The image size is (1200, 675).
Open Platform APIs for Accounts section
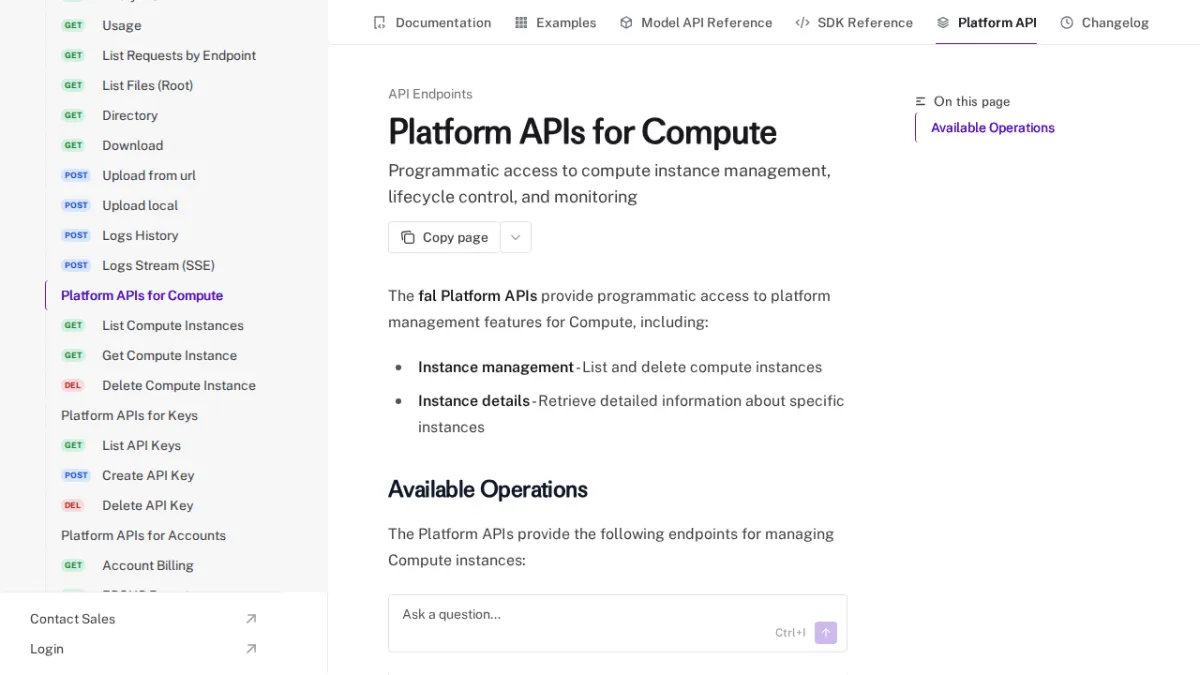(x=143, y=535)
